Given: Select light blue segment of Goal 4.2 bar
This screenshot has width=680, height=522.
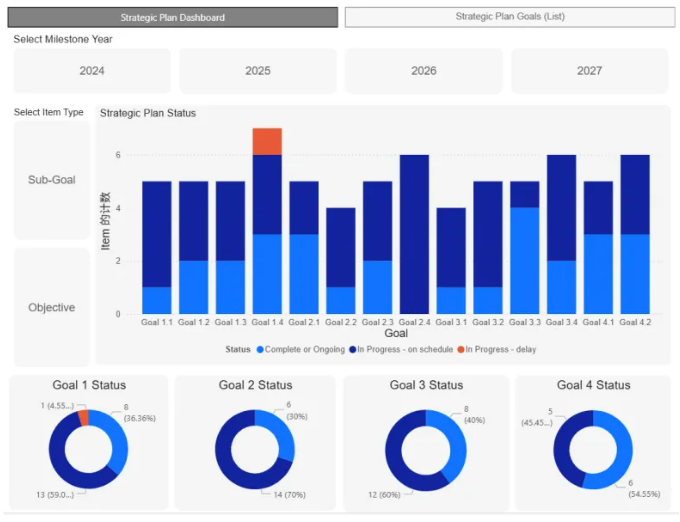Looking at the screenshot, I should (635, 273).
